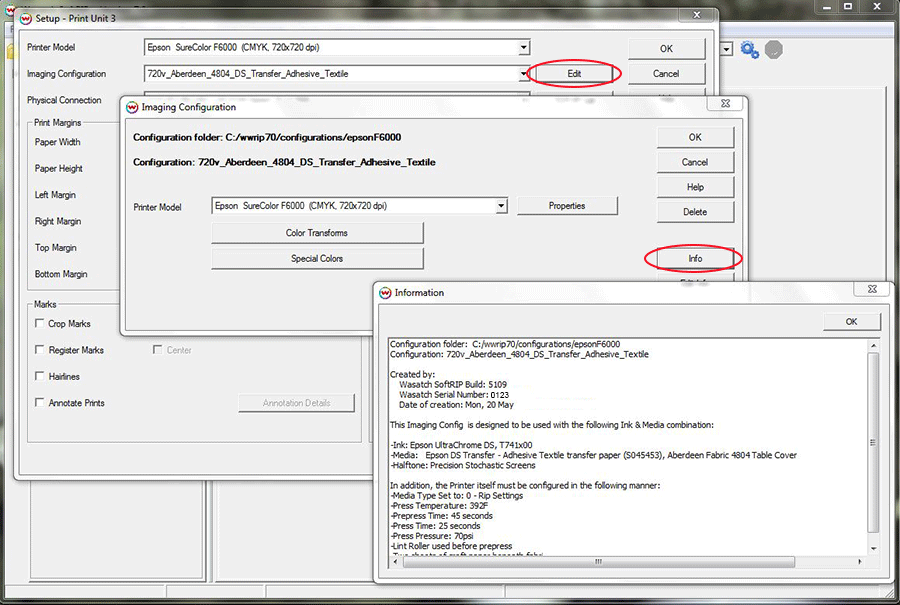Screen dimensions: 900x605
Task: Click the Wasatch logo in Information title bar
Action: [x=385, y=293]
